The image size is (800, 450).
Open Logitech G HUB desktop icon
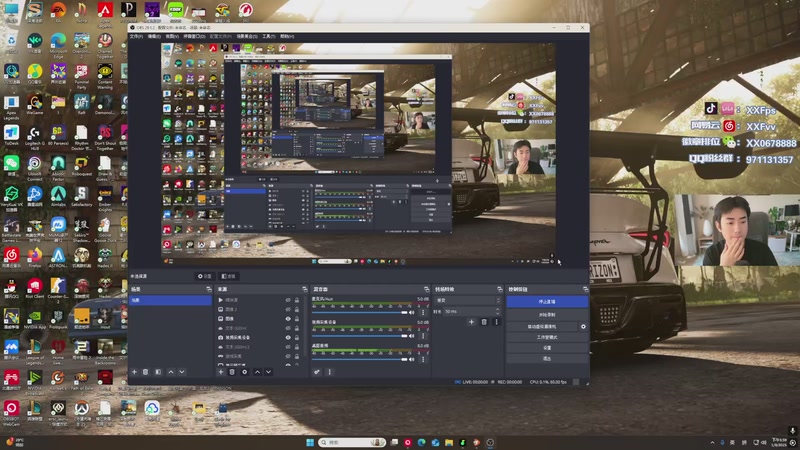click(35, 138)
